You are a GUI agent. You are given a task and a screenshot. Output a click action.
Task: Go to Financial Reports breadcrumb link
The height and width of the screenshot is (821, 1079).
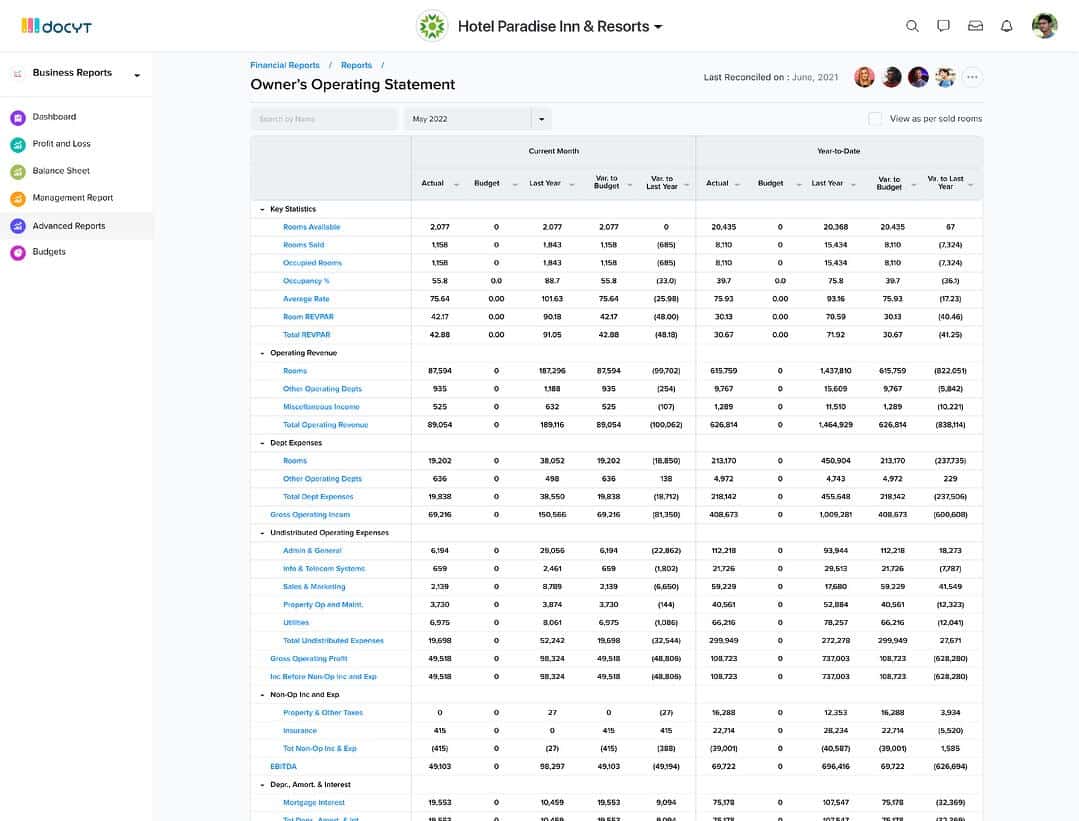click(x=287, y=63)
